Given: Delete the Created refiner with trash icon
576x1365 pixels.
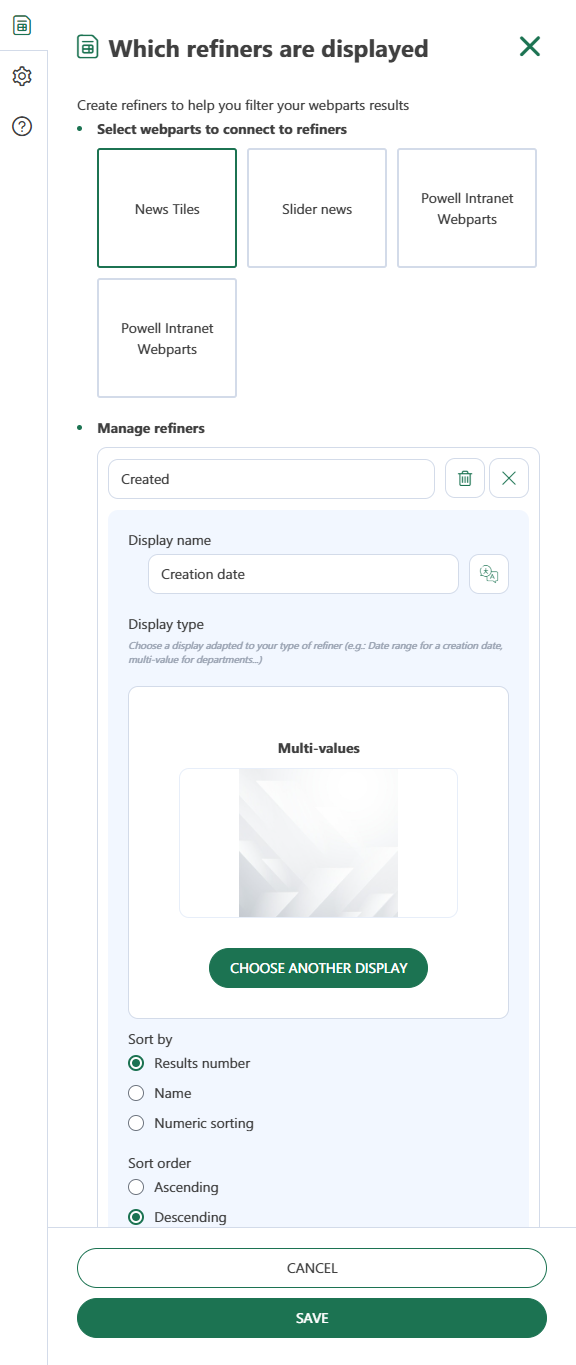Looking at the screenshot, I should pos(465,478).
